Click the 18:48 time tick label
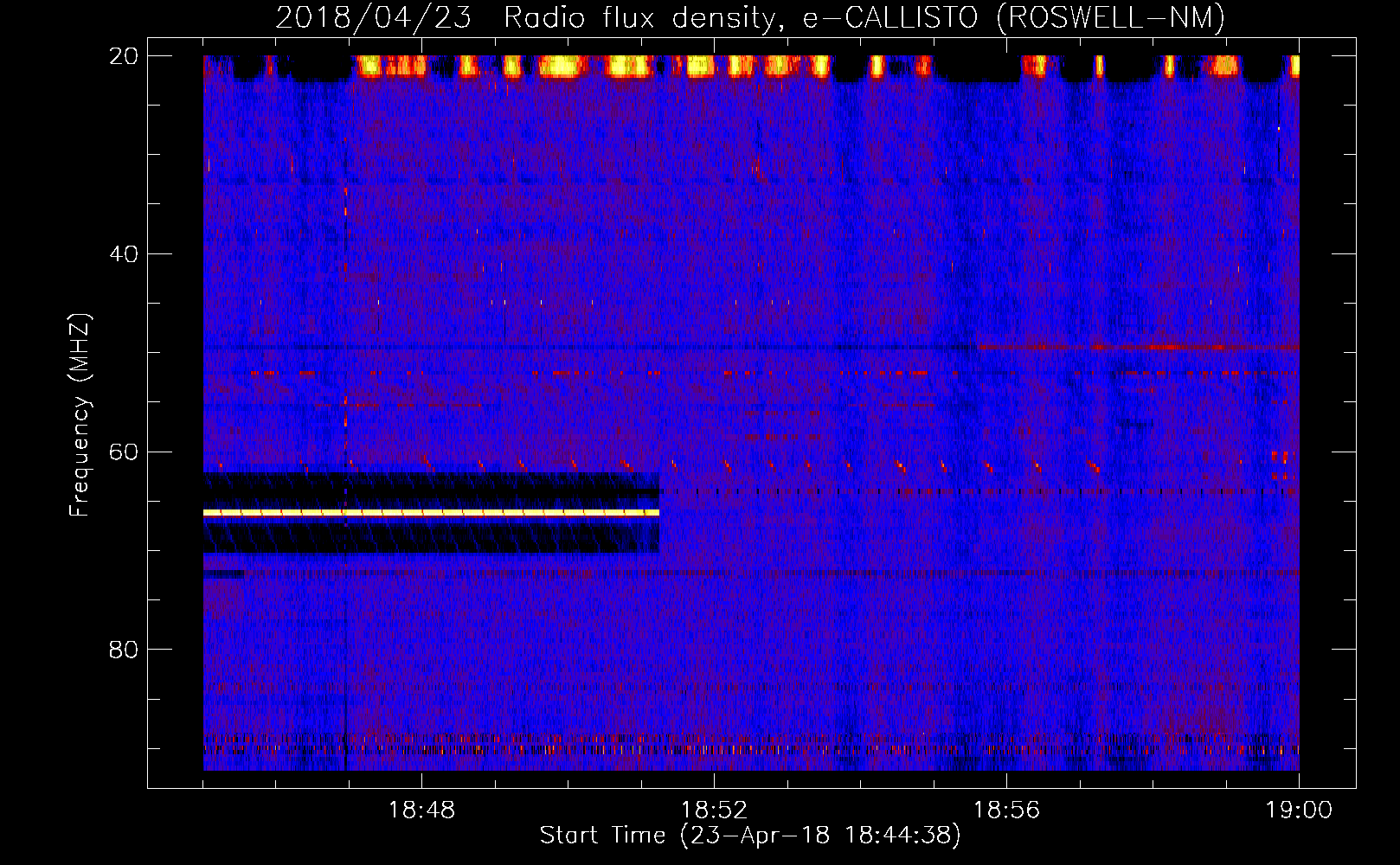1400x865 pixels. tap(421, 811)
